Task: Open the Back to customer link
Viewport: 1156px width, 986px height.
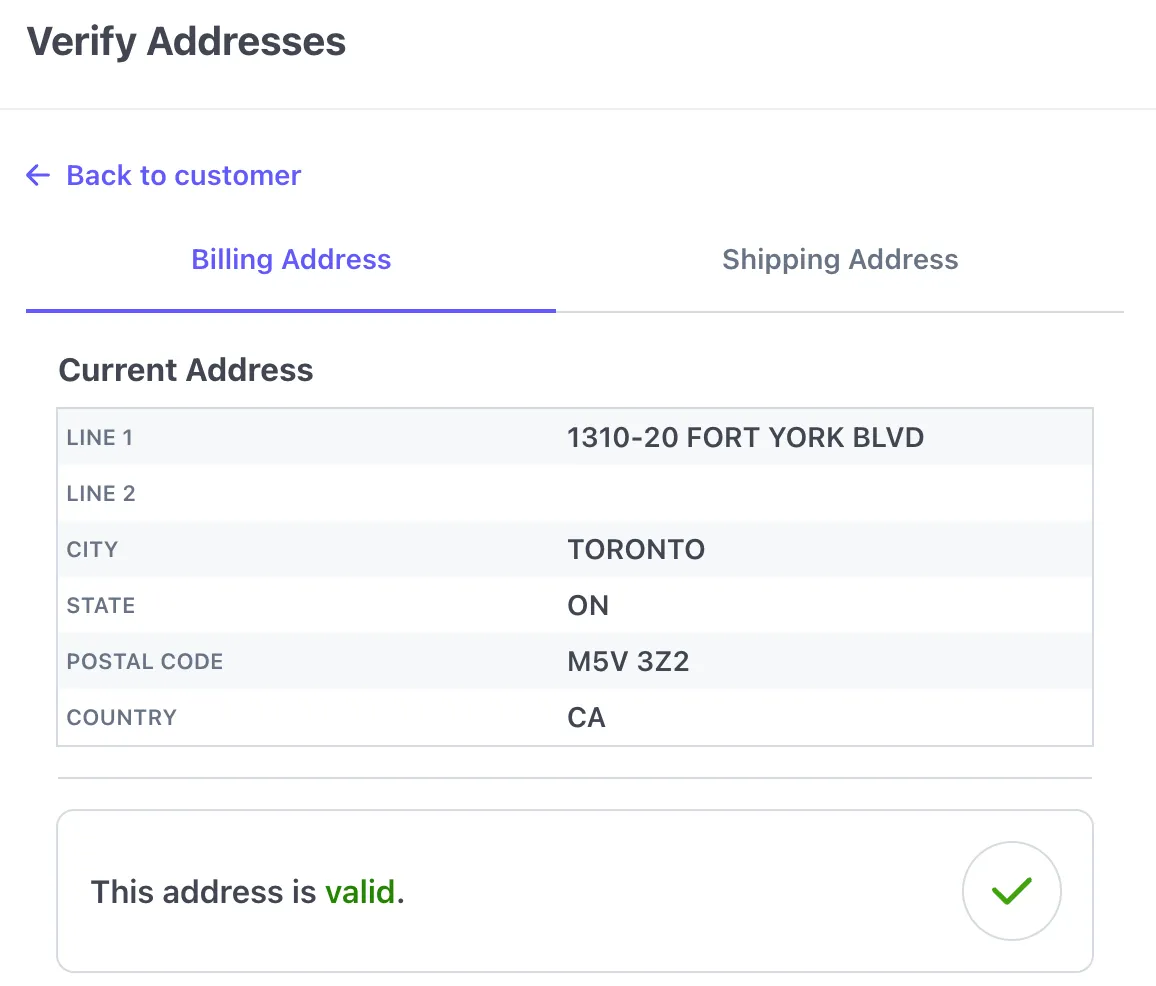Action: tap(182, 175)
